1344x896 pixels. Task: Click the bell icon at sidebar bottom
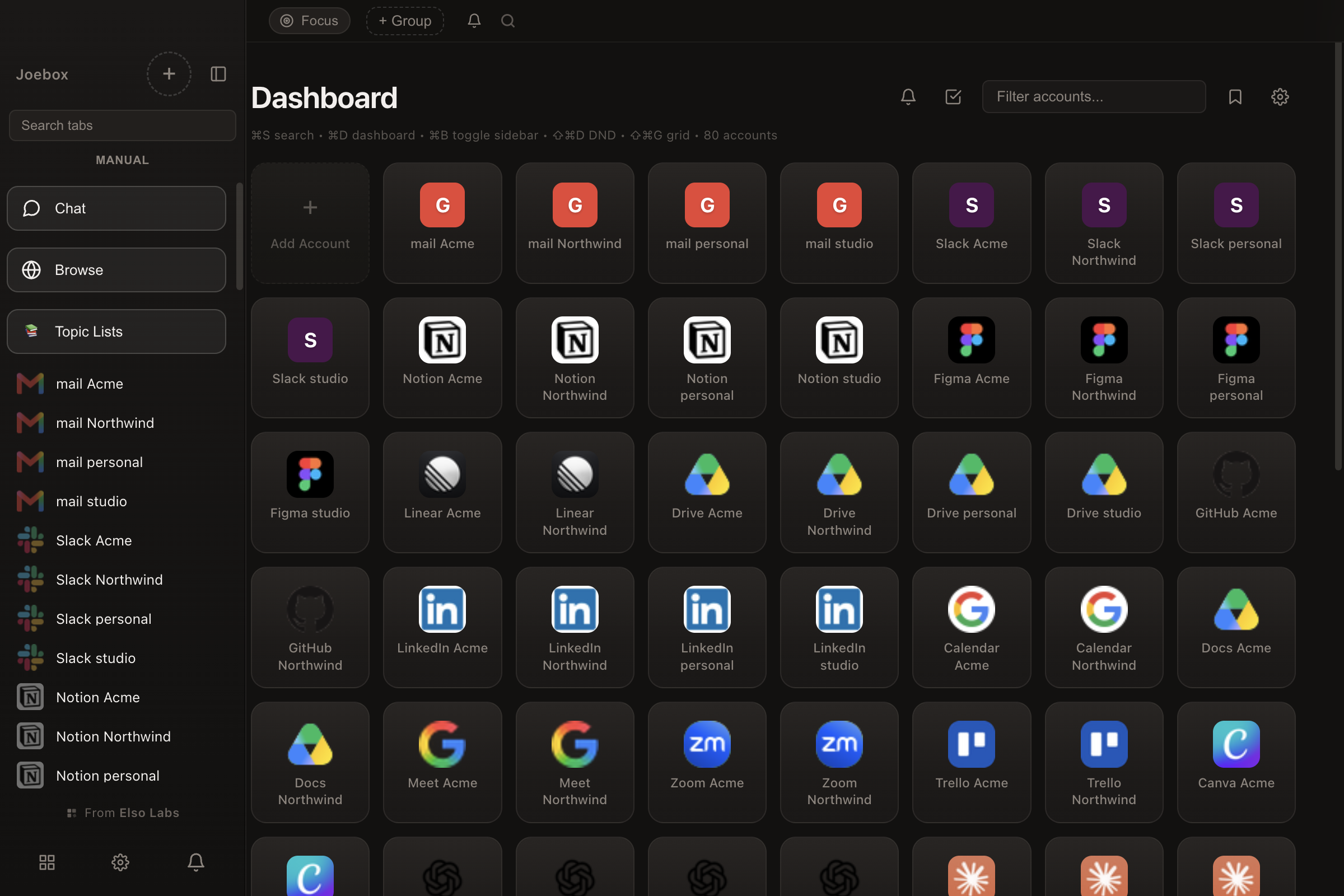195,862
